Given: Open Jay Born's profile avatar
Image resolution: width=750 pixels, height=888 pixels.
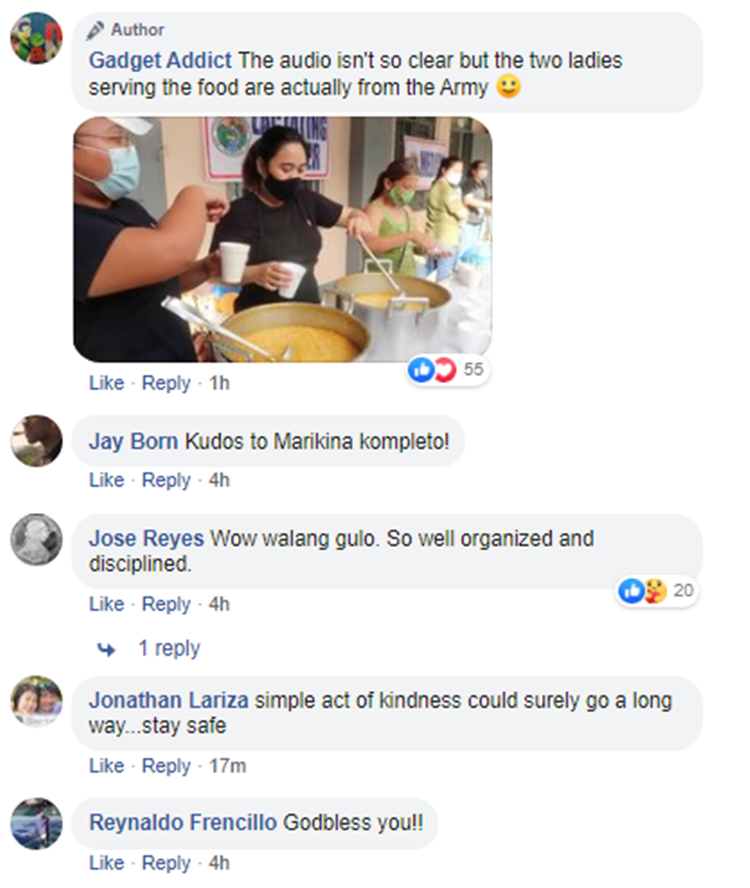Looking at the screenshot, I should coord(37,441).
